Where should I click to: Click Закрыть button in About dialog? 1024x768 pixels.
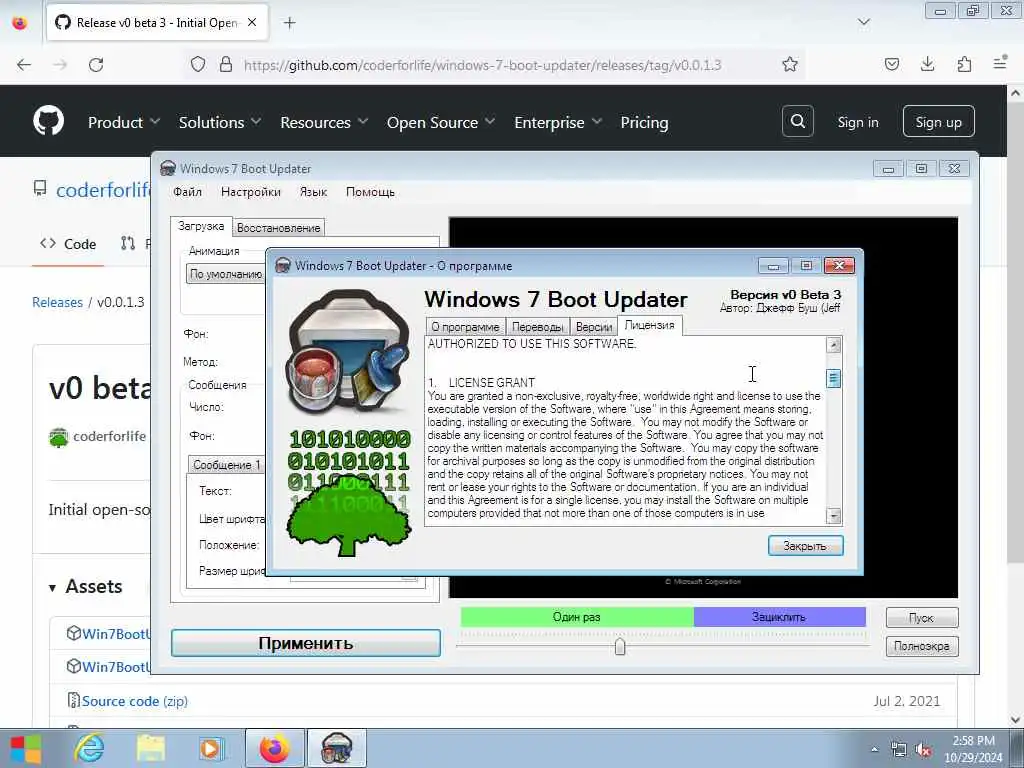click(805, 545)
